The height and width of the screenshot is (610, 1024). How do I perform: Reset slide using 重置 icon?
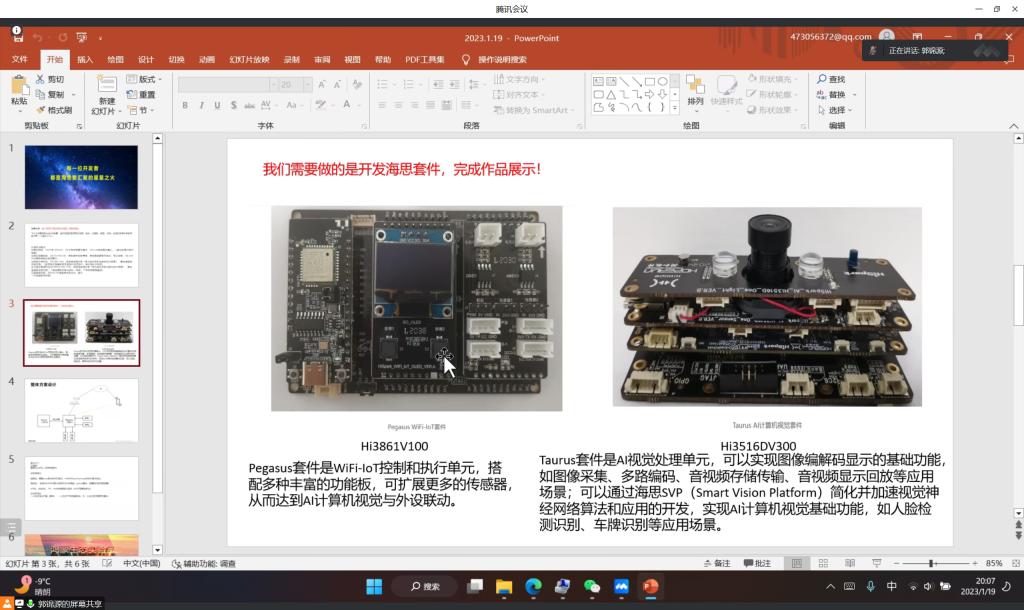pos(132,95)
